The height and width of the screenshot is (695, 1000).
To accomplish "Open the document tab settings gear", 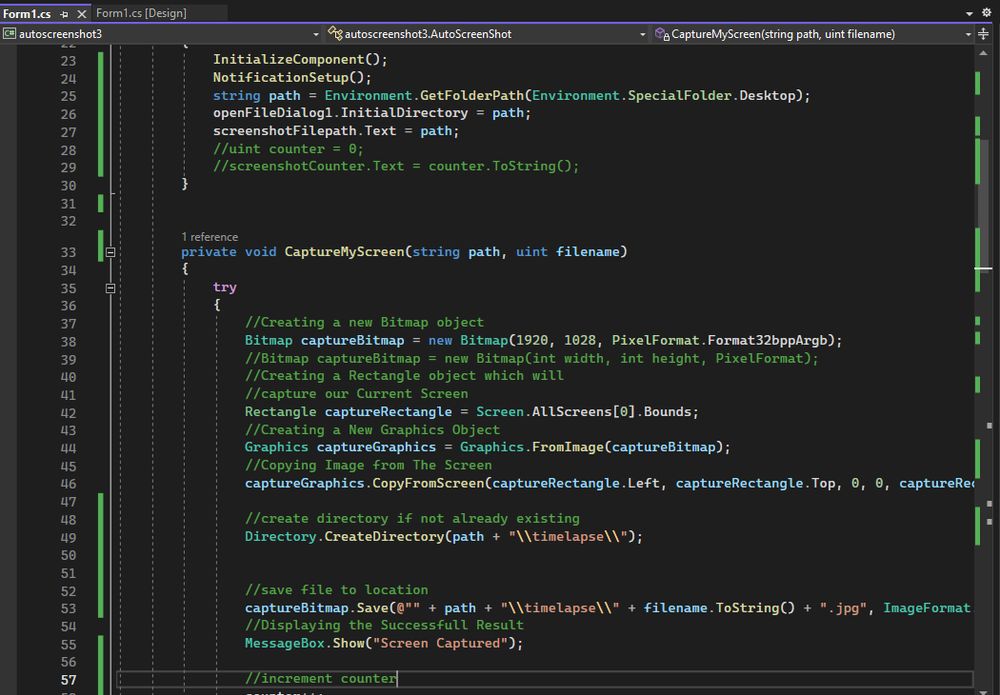I will pos(987,13).
